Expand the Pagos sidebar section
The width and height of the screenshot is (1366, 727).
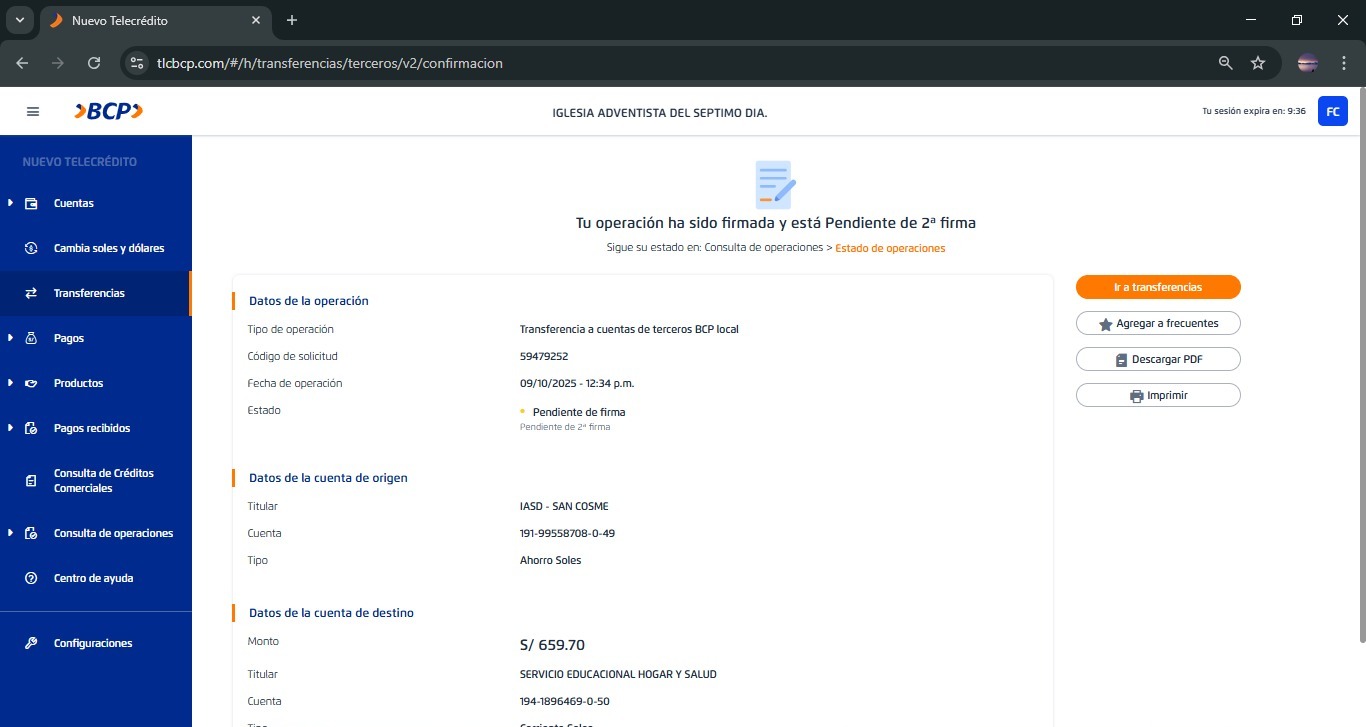11,338
